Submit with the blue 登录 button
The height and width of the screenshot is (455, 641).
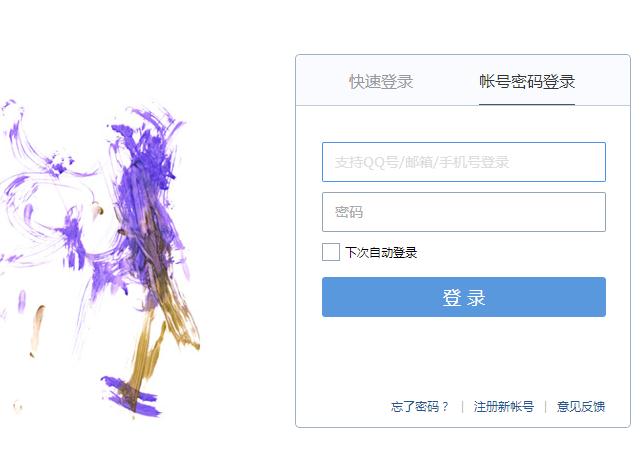[x=464, y=297]
